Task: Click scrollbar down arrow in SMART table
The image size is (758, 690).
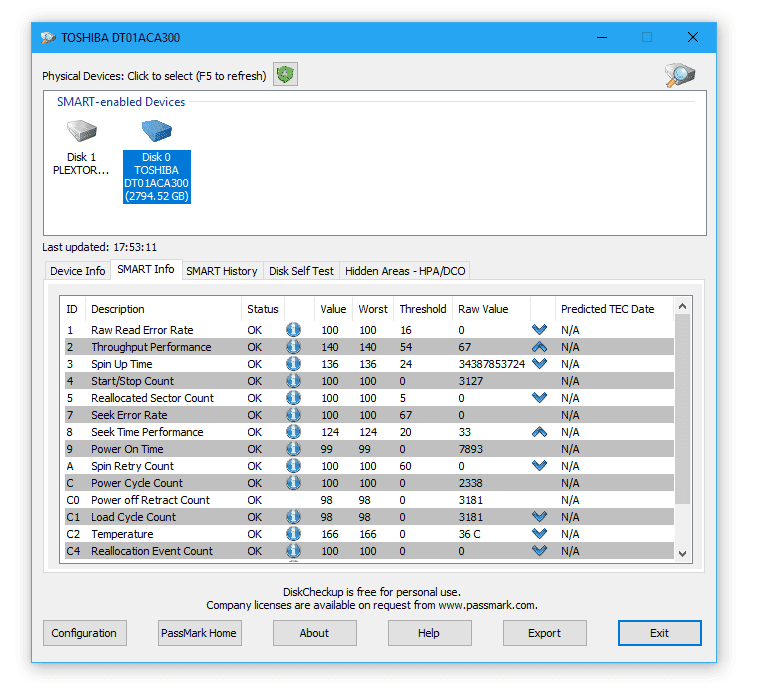Action: (683, 554)
